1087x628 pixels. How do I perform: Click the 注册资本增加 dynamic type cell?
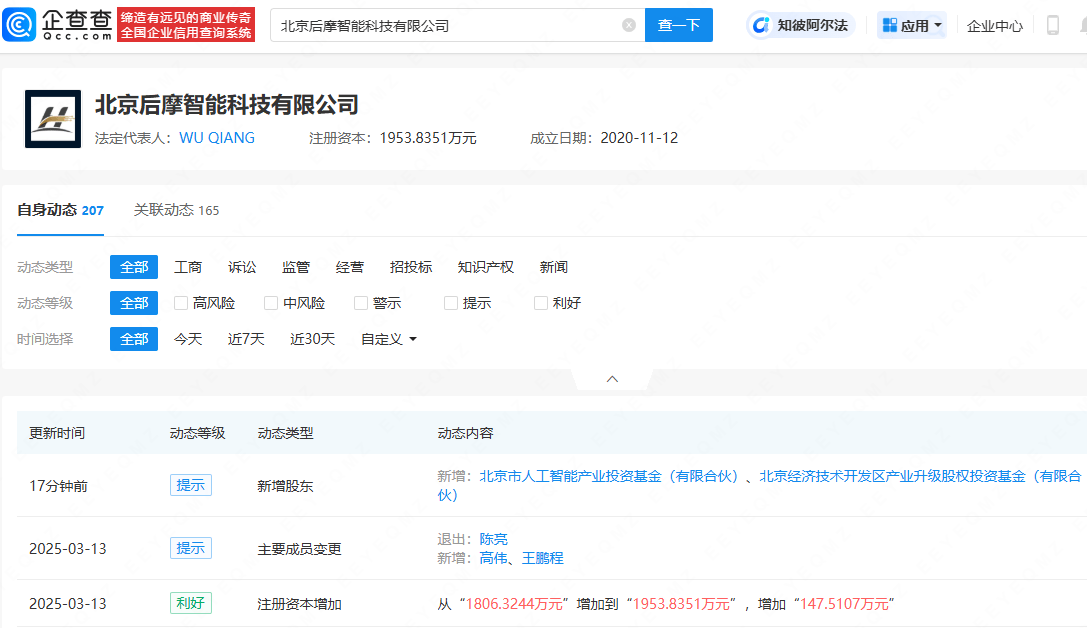pyautogui.click(x=299, y=604)
